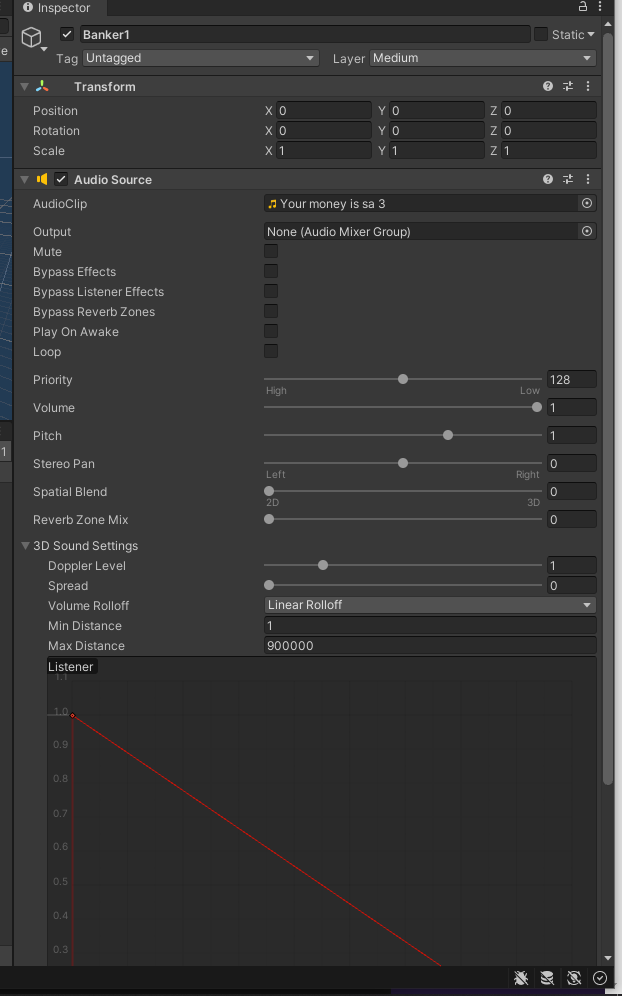
Task: Toggle the Loop checkbox
Action: [x=271, y=352]
